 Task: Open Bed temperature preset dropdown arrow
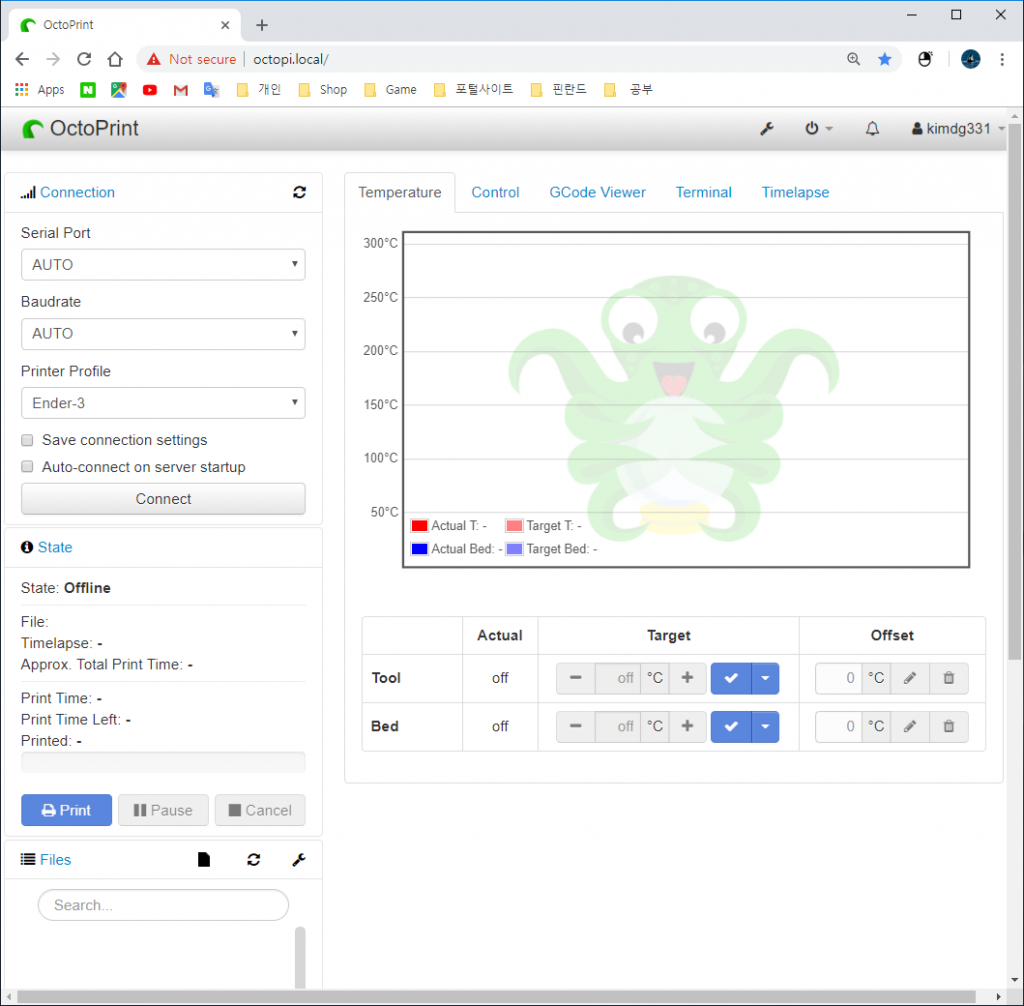coord(765,726)
